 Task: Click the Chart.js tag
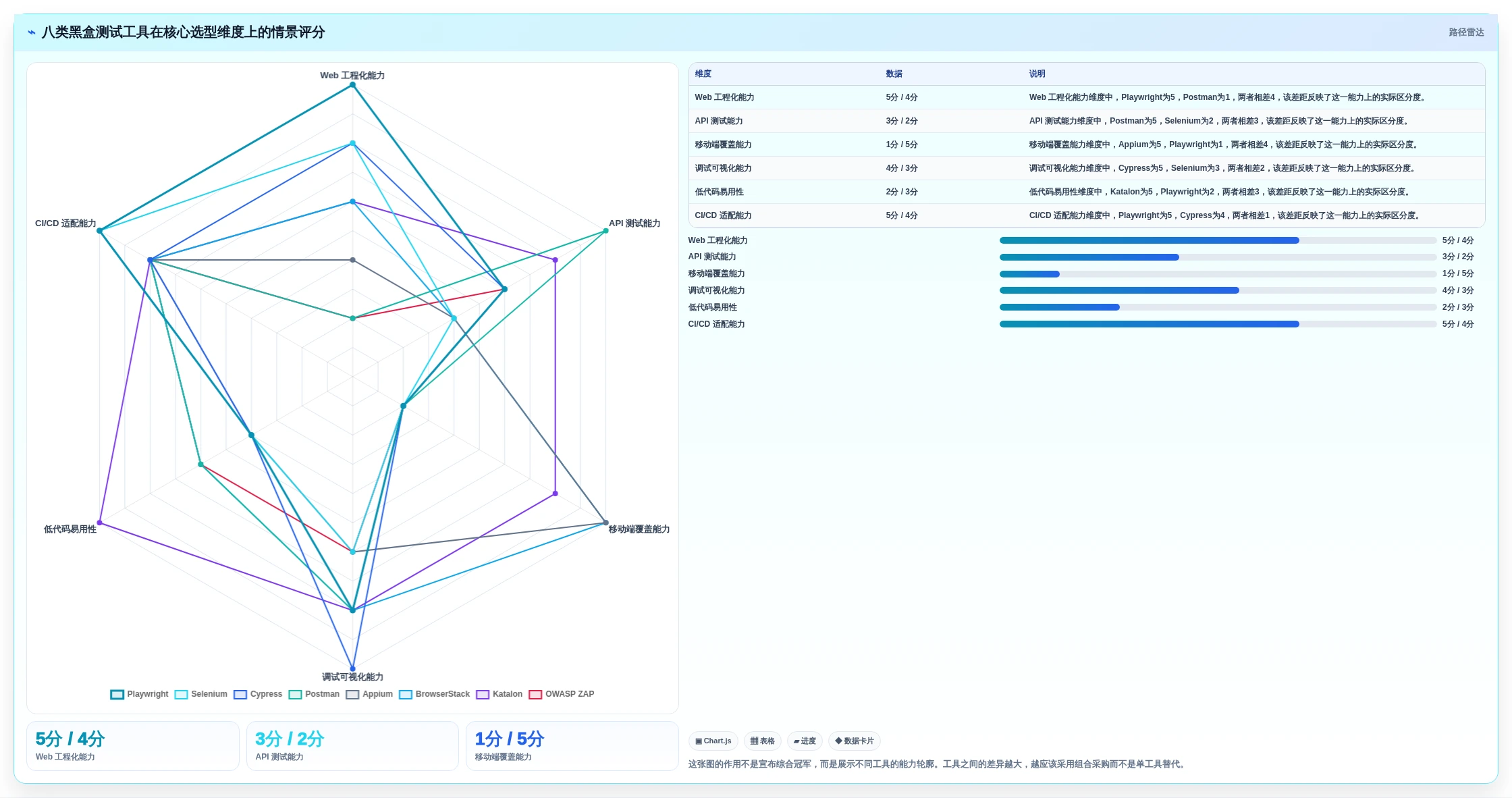pyautogui.click(x=713, y=741)
